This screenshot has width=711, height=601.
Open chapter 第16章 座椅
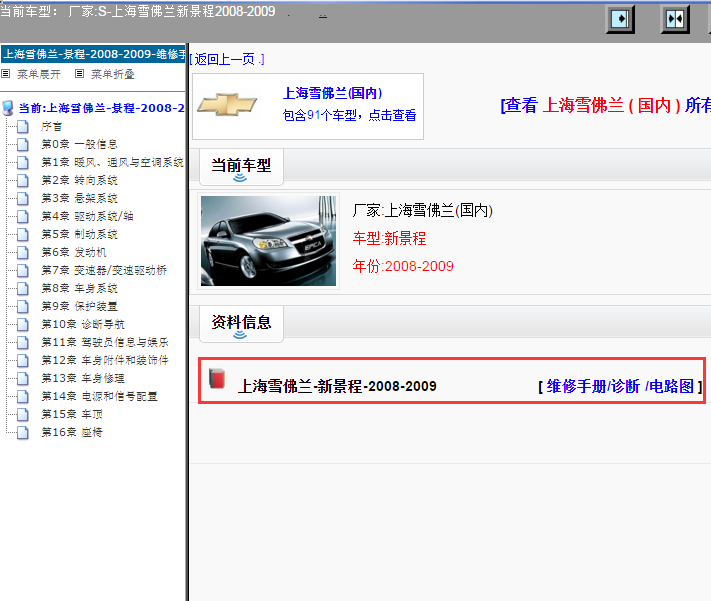pyautogui.click(x=72, y=433)
